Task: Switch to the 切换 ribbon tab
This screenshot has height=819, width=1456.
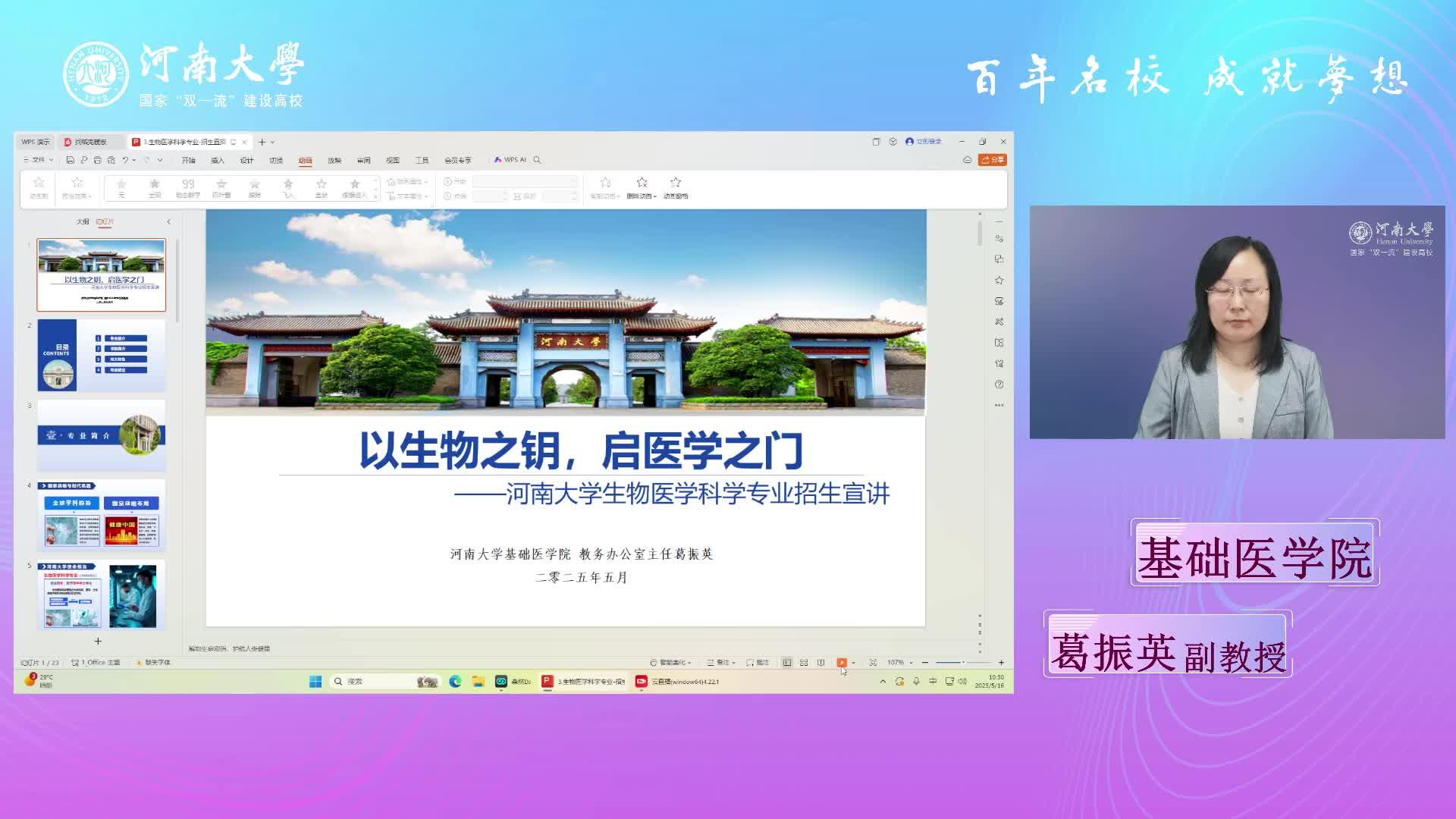Action: pos(276,160)
